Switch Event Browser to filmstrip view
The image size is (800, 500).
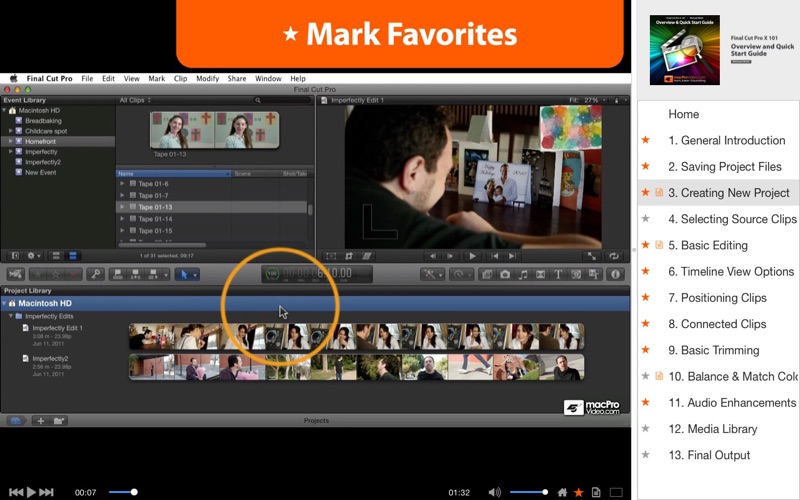pos(56,256)
